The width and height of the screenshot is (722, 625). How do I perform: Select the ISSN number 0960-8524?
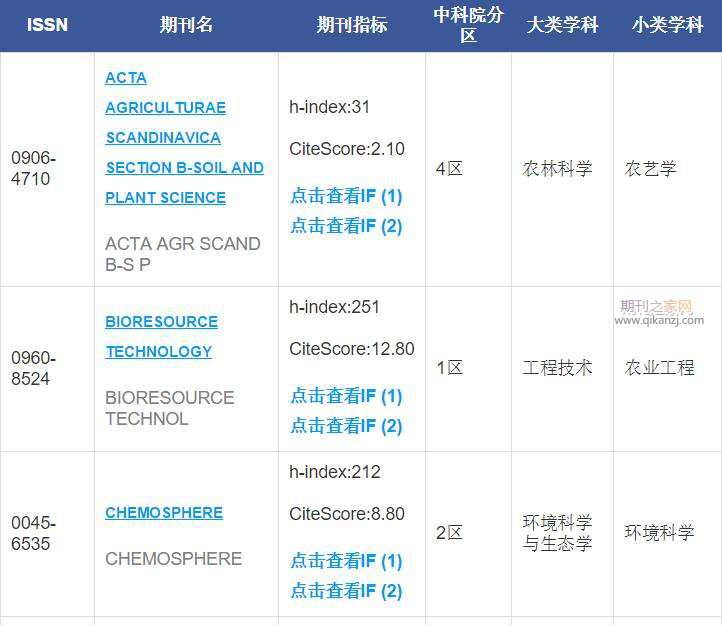33,368
